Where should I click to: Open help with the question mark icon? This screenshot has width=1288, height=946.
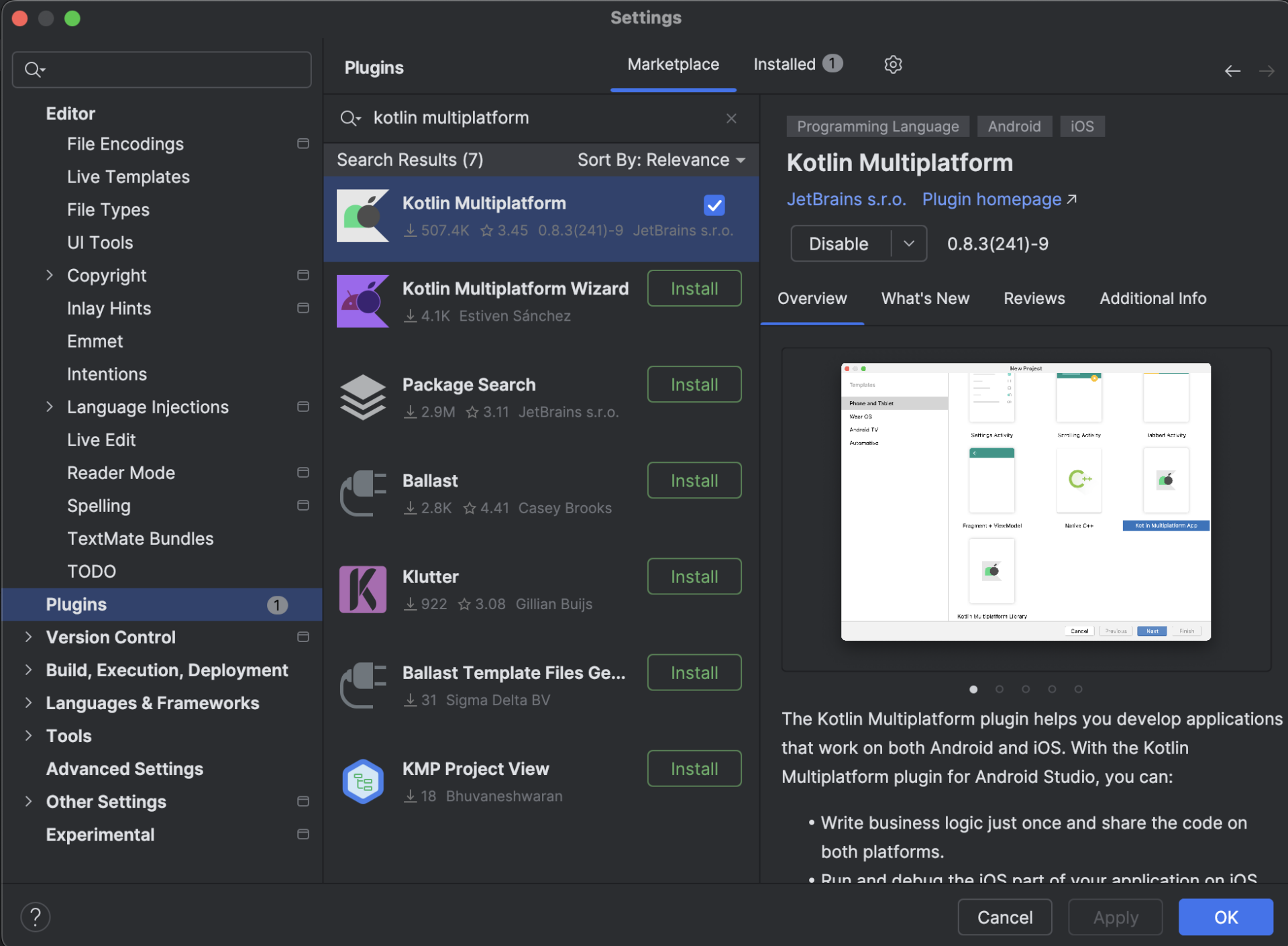point(36,916)
